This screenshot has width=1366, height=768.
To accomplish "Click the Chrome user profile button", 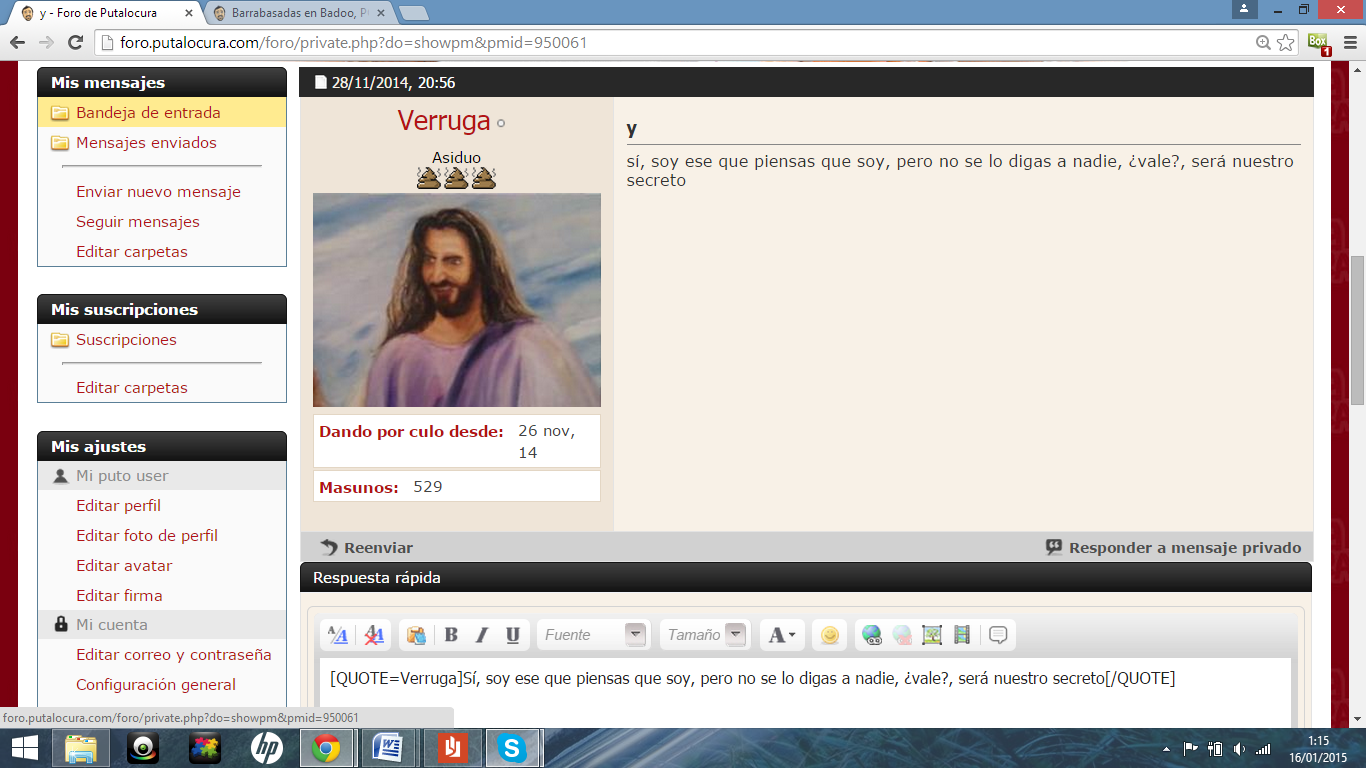I will pyautogui.click(x=1243, y=8).
